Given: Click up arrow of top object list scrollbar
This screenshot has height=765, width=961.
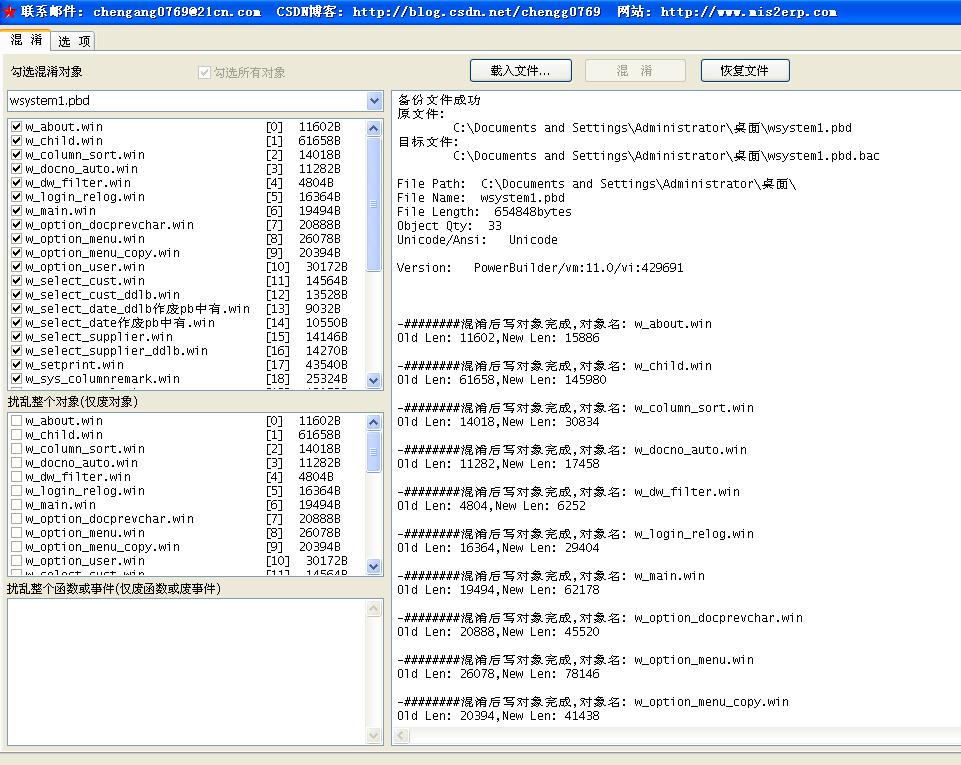Looking at the screenshot, I should pyautogui.click(x=373, y=128).
